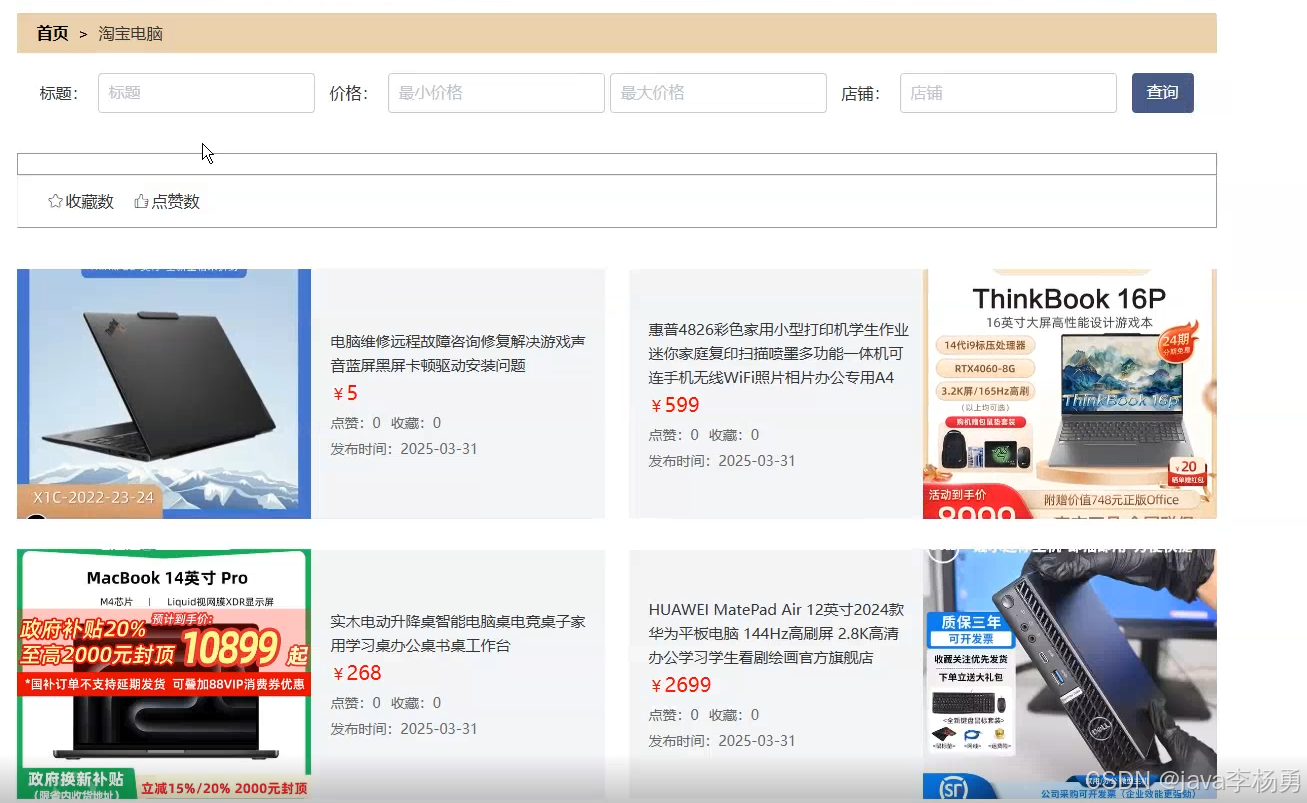The height and width of the screenshot is (803, 1307).
Task: Click 点赞：0 on the 电脑维修 card
Action: tap(356, 423)
